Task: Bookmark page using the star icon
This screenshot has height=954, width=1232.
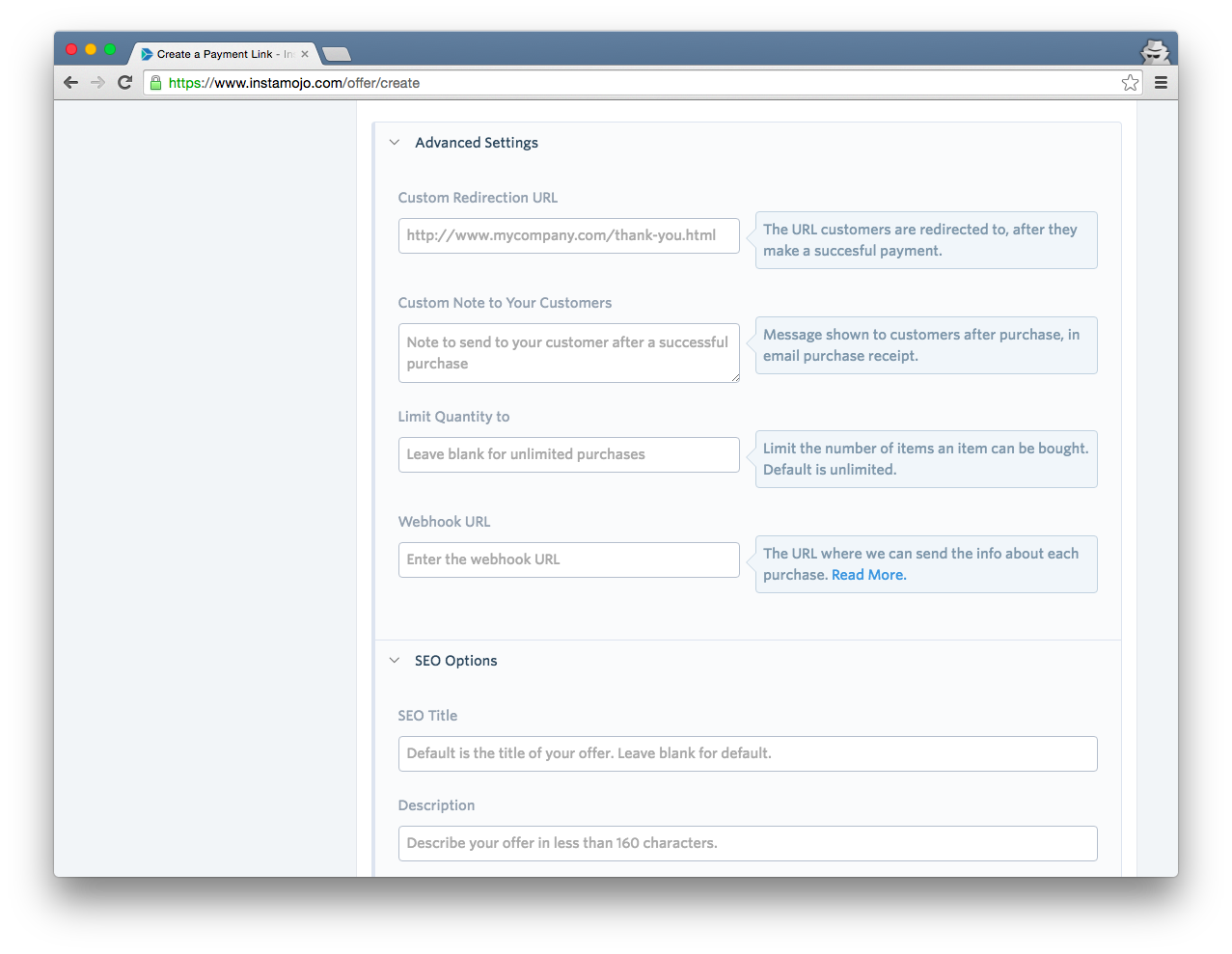Action: pos(1130,83)
